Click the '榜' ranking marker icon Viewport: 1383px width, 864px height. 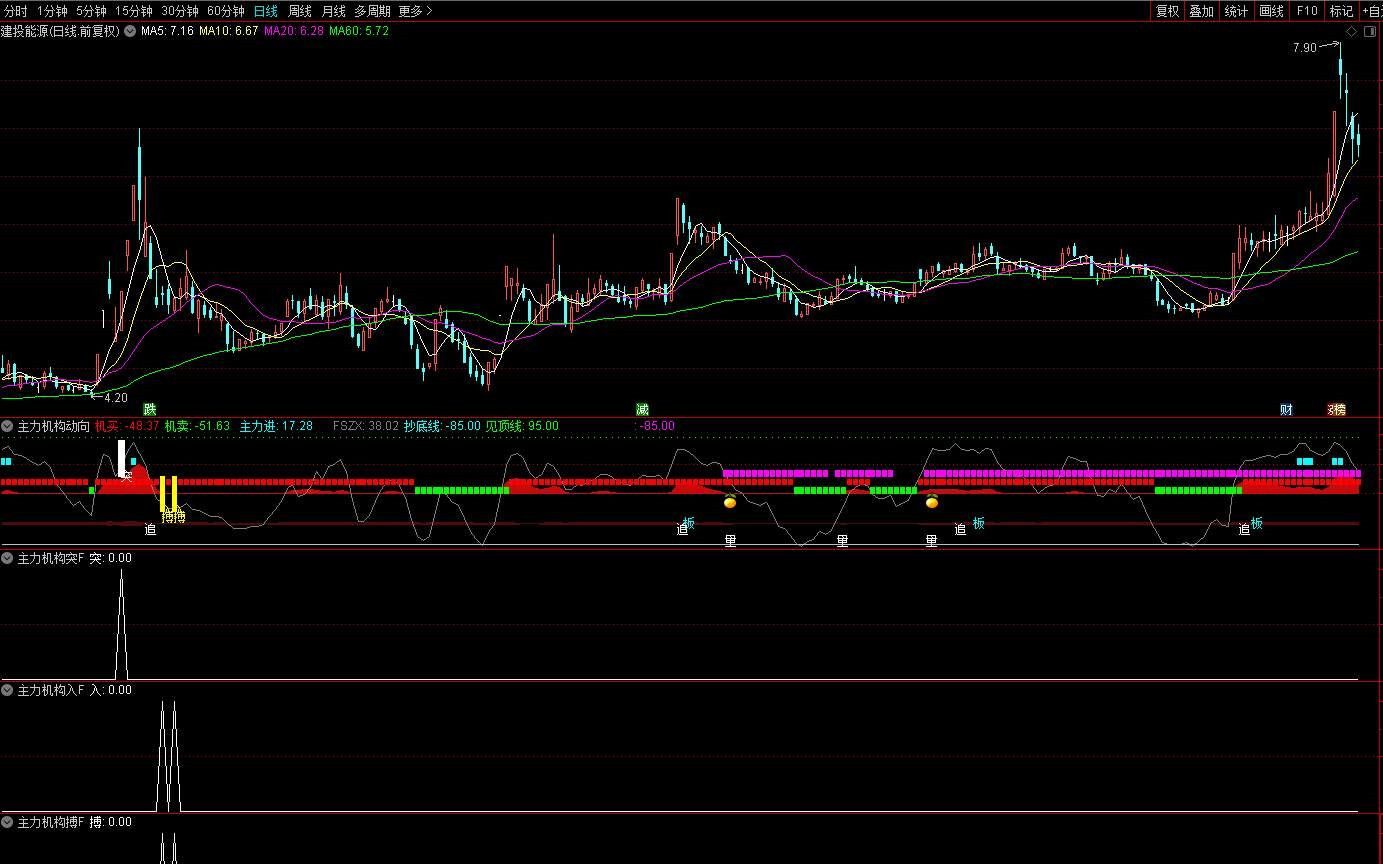pyautogui.click(x=1336, y=409)
